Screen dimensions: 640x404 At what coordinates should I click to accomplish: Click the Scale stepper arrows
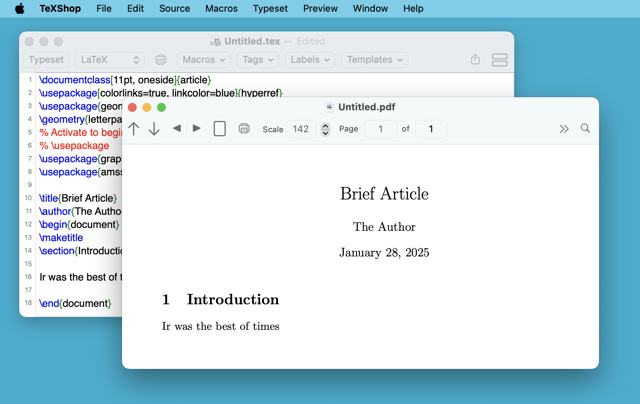(325, 129)
